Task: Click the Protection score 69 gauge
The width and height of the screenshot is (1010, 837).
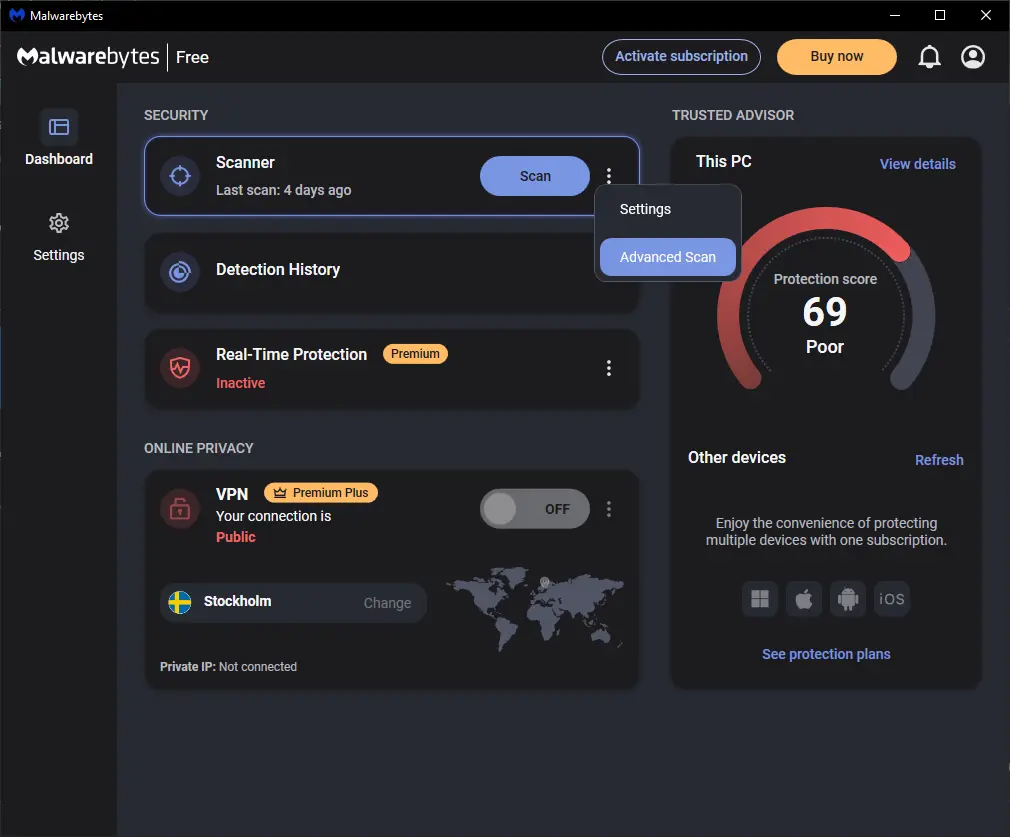Action: [x=825, y=298]
